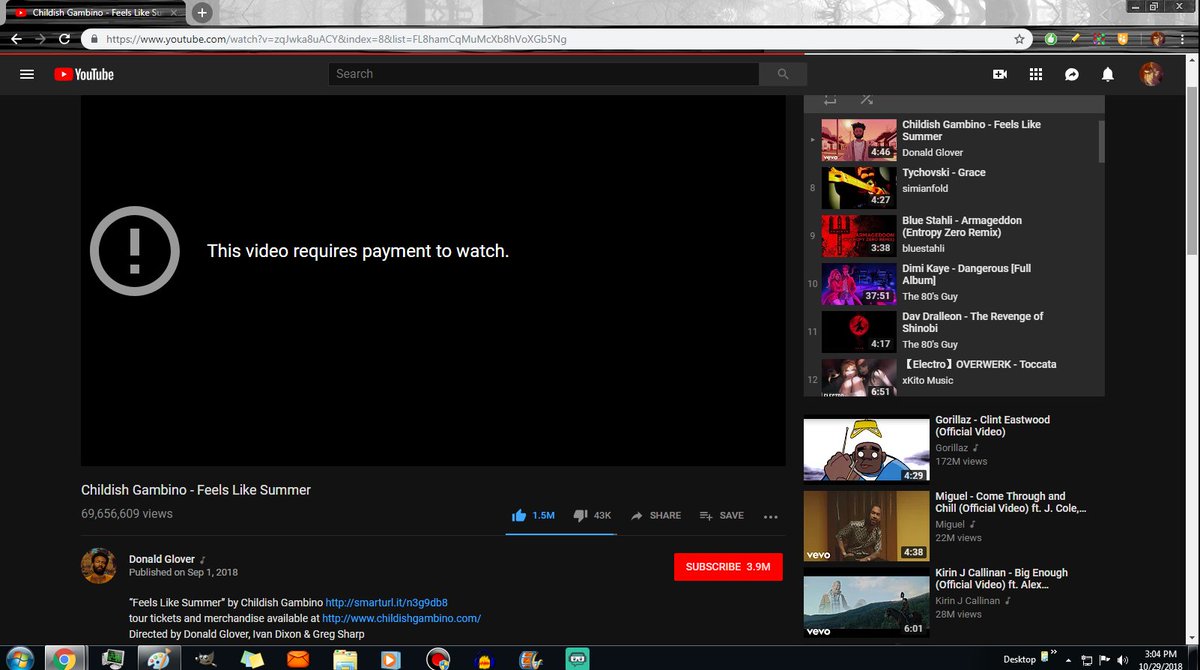Open the YouTube account avatar menu
The height and width of the screenshot is (670, 1200).
(x=1151, y=74)
